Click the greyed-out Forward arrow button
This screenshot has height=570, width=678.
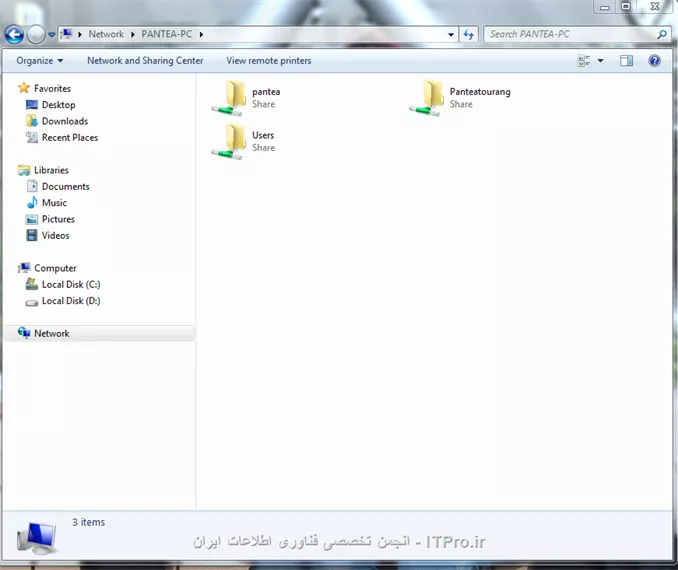pyautogui.click(x=36, y=35)
